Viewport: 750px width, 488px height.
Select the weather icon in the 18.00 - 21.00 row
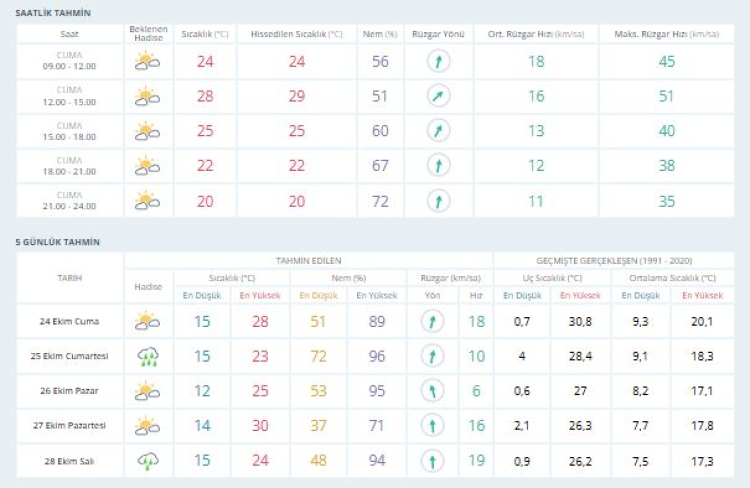(x=148, y=166)
